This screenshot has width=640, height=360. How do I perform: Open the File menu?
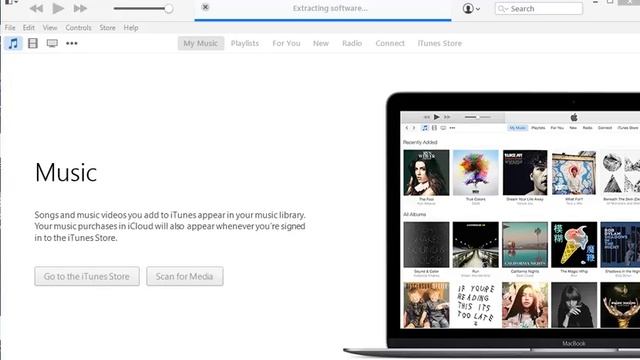point(10,28)
